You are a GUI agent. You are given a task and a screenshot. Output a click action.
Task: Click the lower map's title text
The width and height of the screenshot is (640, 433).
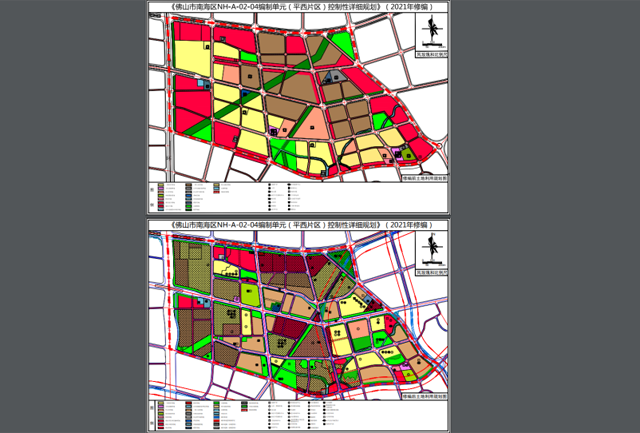298,225
